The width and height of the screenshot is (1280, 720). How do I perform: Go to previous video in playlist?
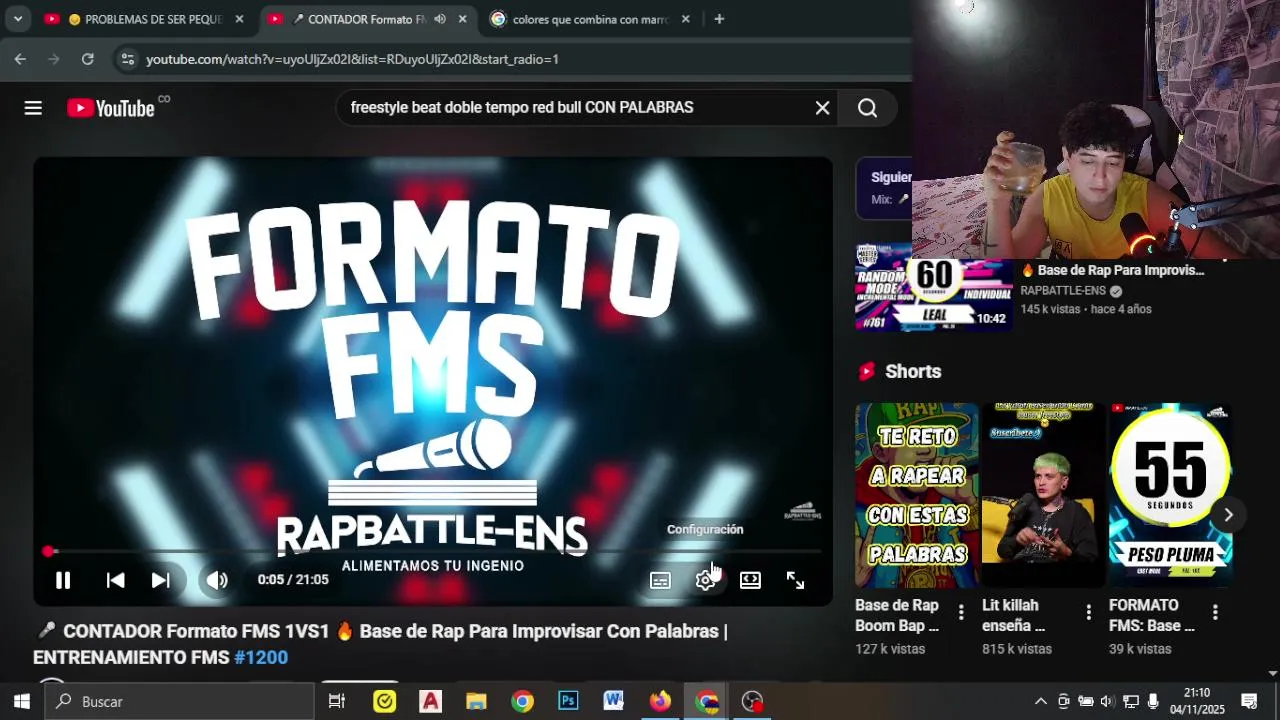click(x=115, y=580)
